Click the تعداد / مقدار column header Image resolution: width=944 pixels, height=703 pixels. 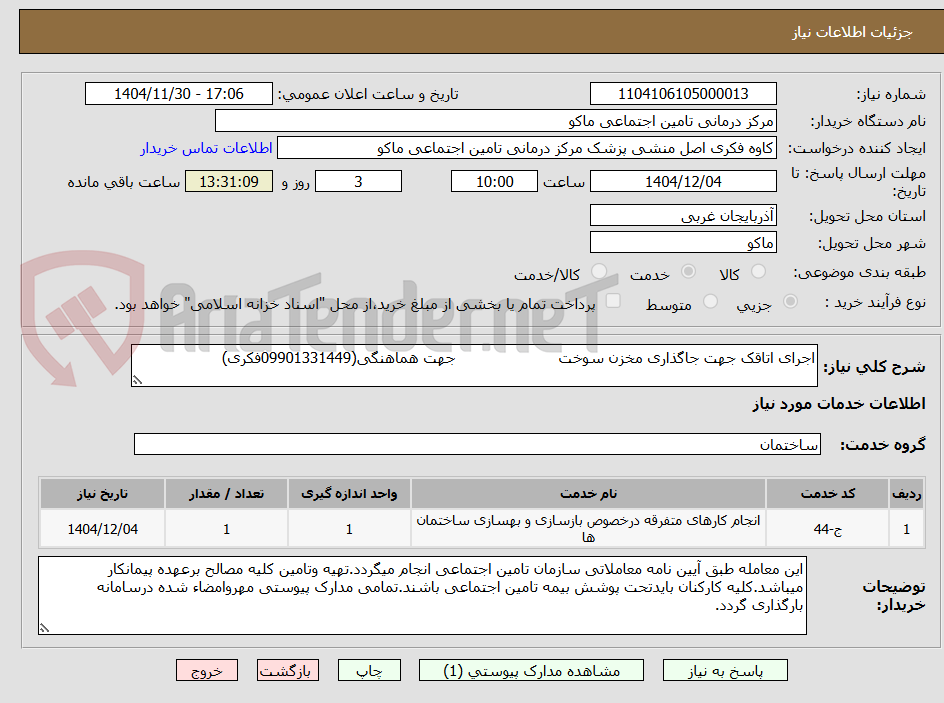click(x=226, y=494)
